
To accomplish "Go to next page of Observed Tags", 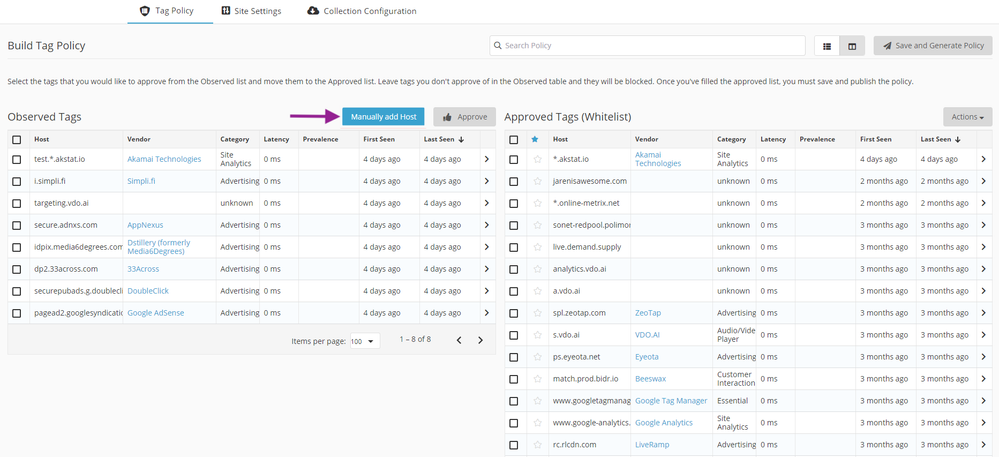I will [480, 340].
